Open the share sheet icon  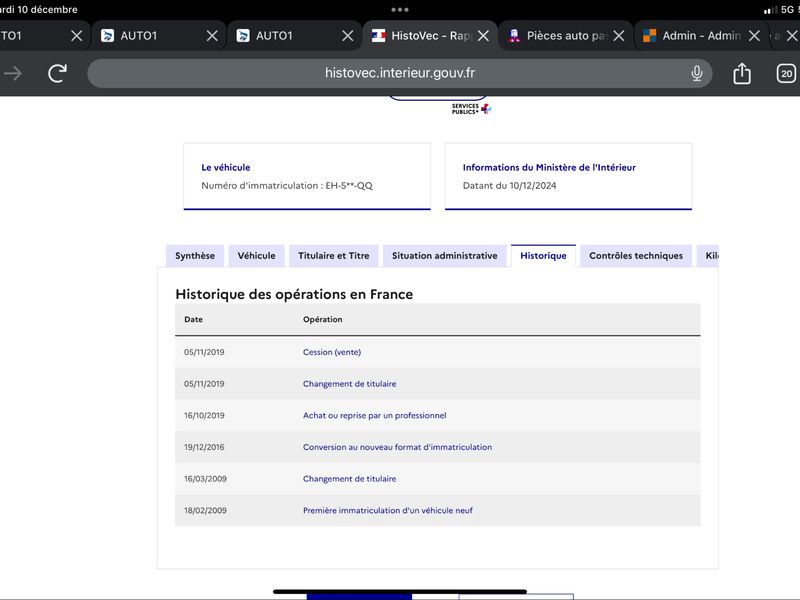coord(742,73)
